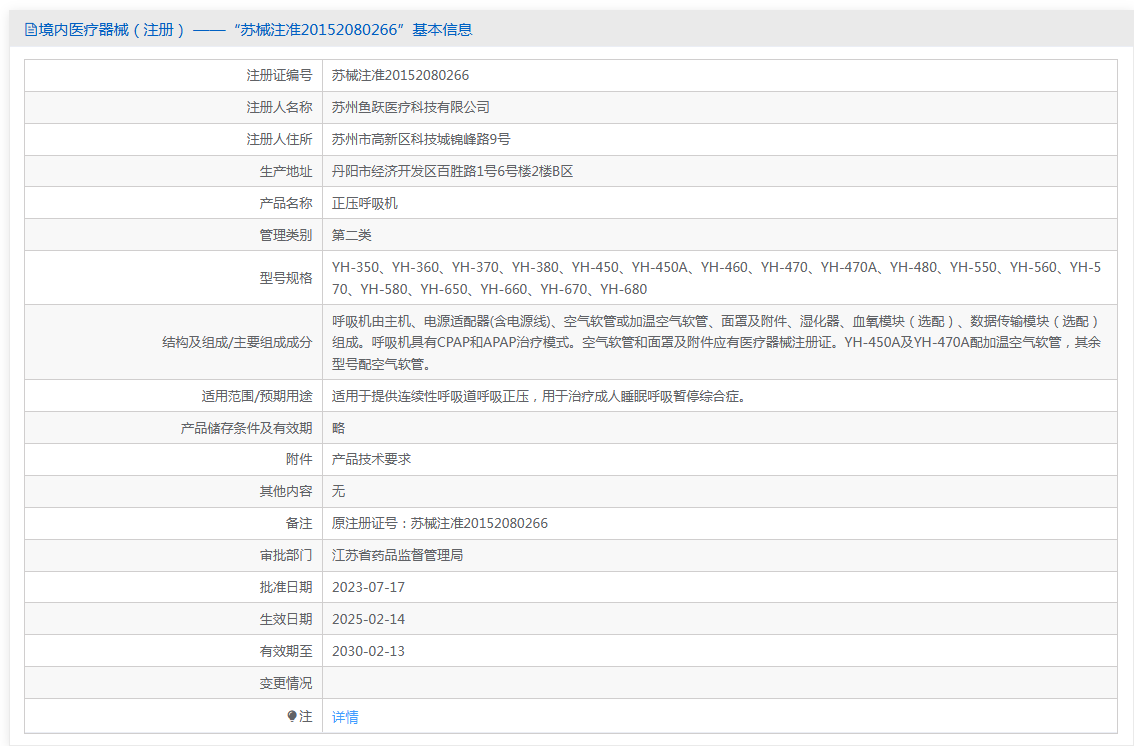Click the value 无
The image size is (1134, 746).
coord(338,492)
